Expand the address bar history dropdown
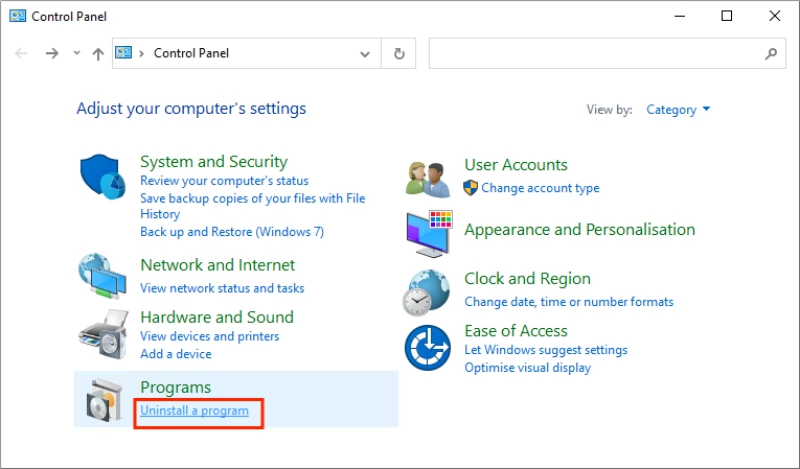This screenshot has height=469, width=800. (x=365, y=54)
